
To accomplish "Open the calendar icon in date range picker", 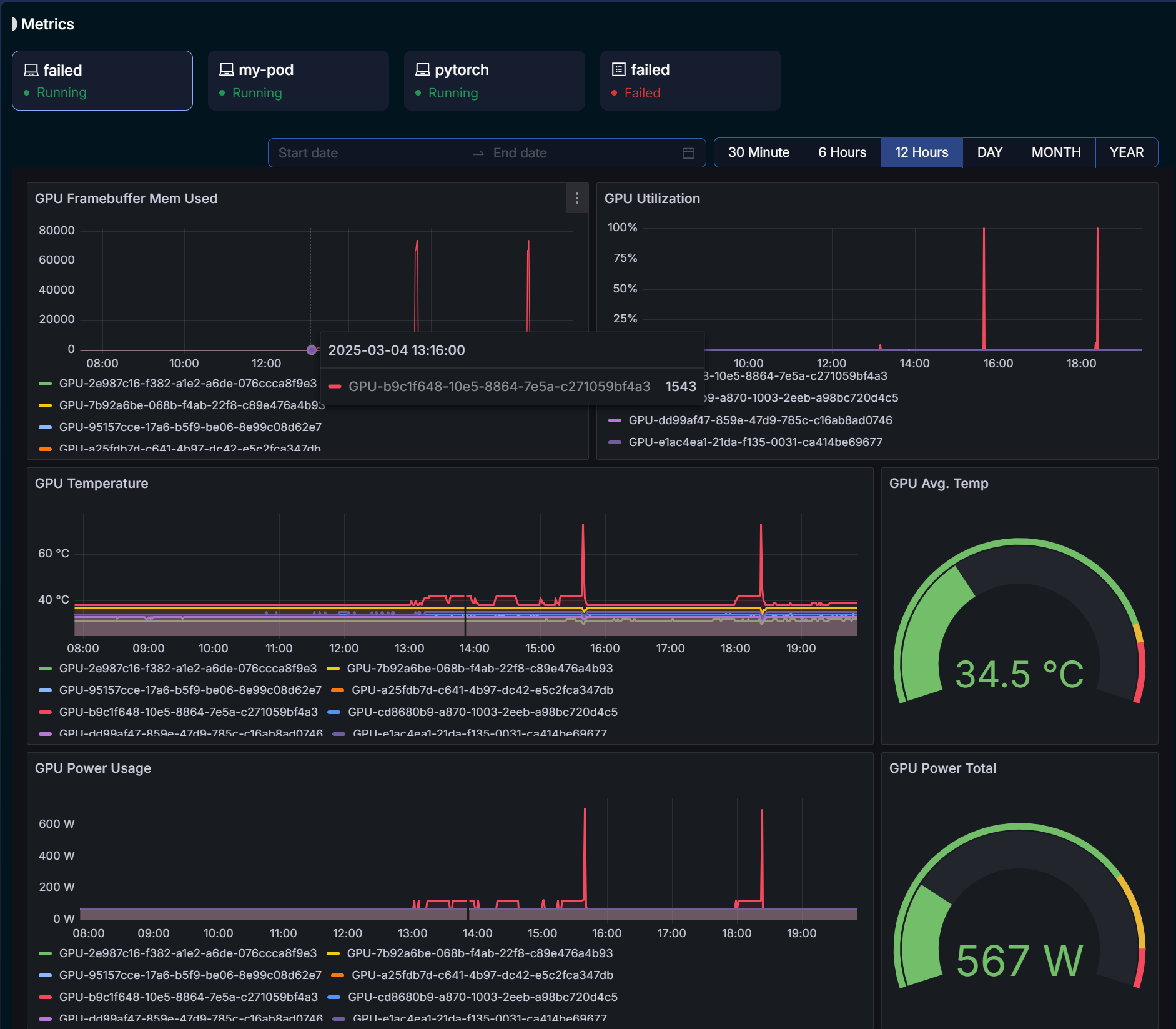I will (x=688, y=153).
